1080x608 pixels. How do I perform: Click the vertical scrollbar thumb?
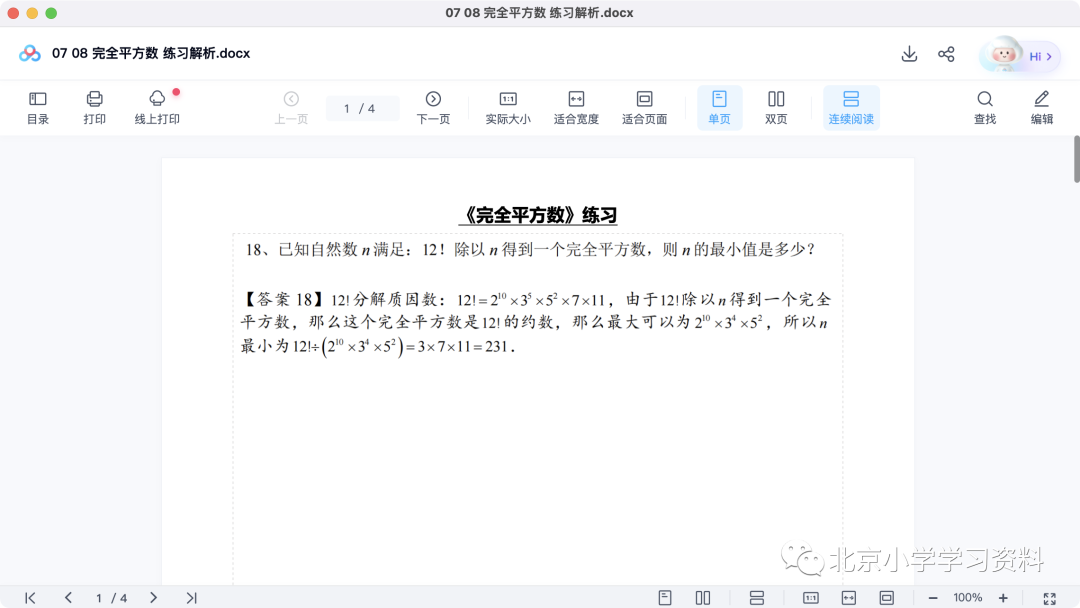coord(1077,159)
